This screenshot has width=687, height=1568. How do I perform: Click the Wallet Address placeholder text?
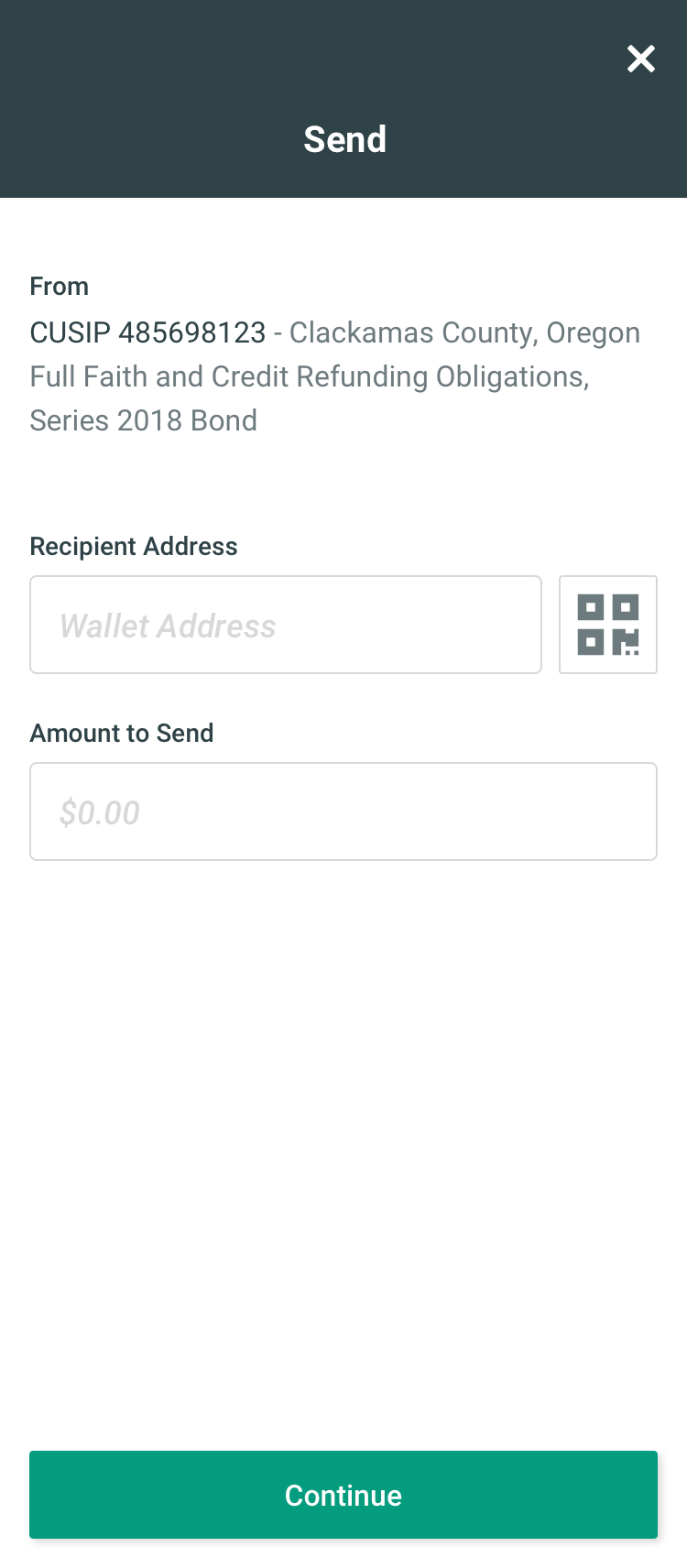[x=168, y=626]
